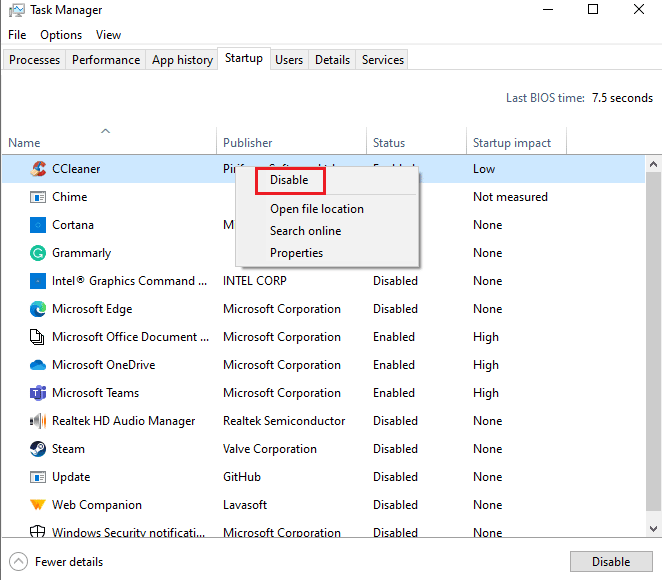Click the scrollbar up arrow

(654, 164)
